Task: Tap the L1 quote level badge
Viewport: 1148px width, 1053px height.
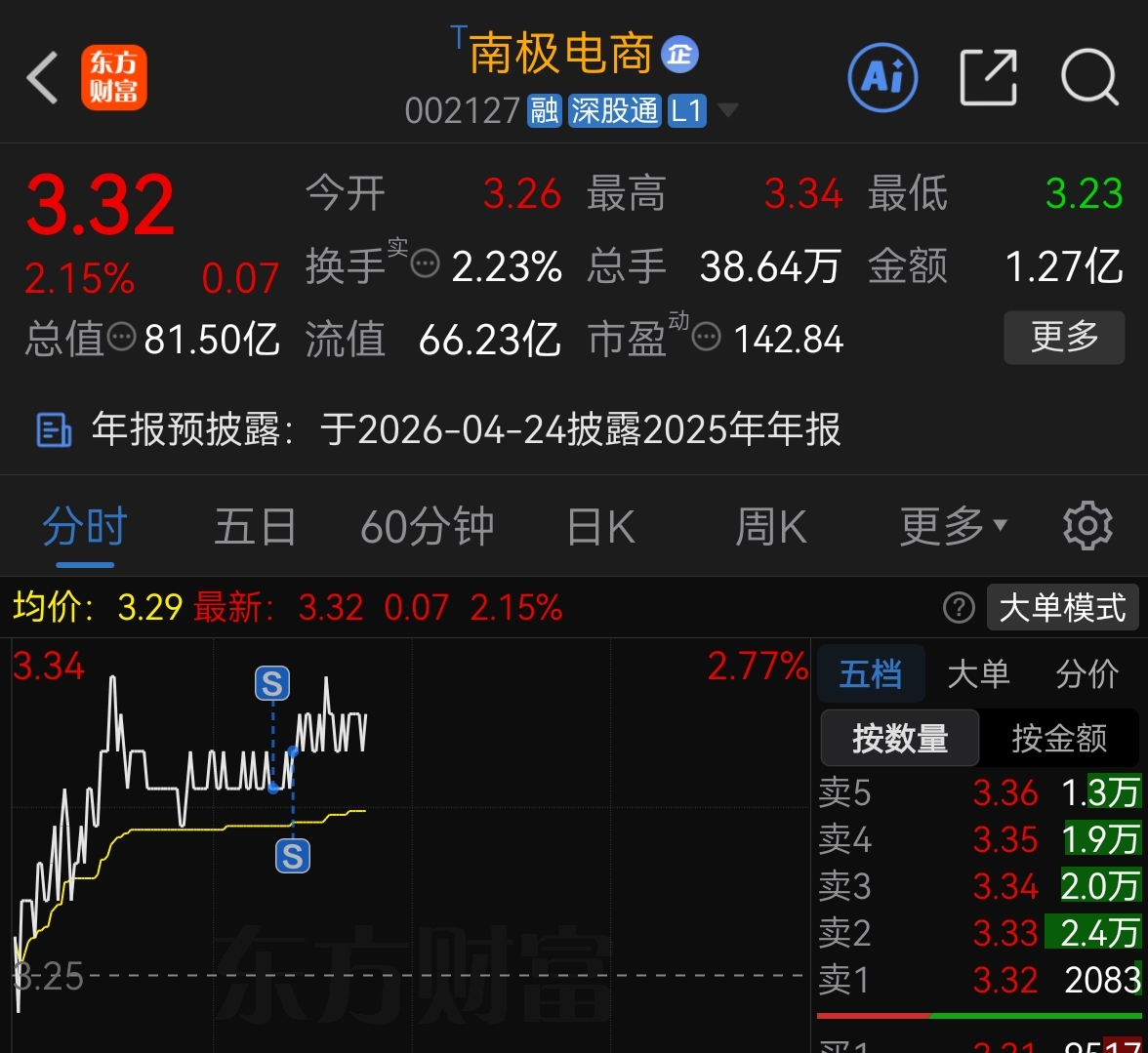Action: [686, 111]
